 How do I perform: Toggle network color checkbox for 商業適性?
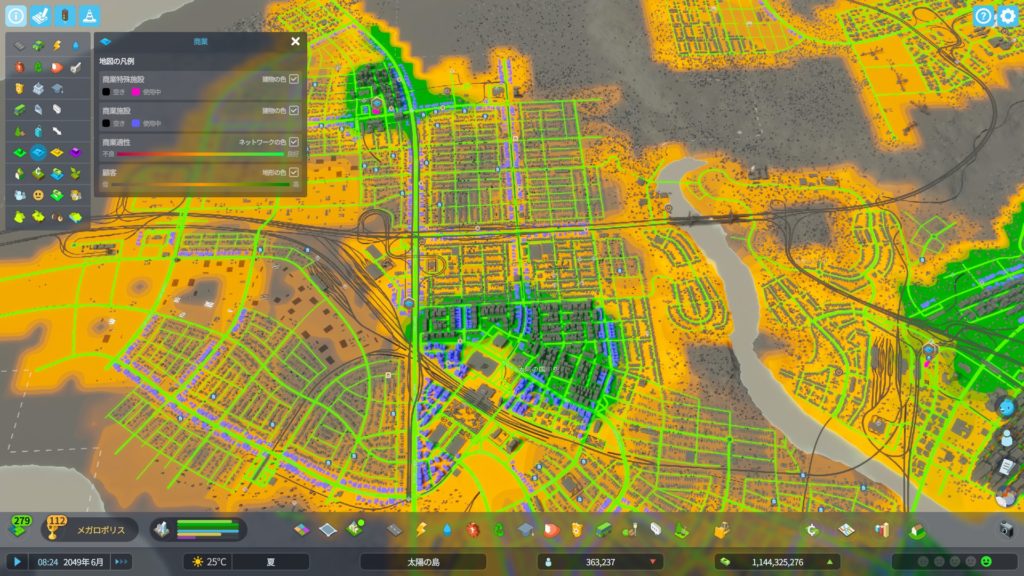[x=294, y=142]
